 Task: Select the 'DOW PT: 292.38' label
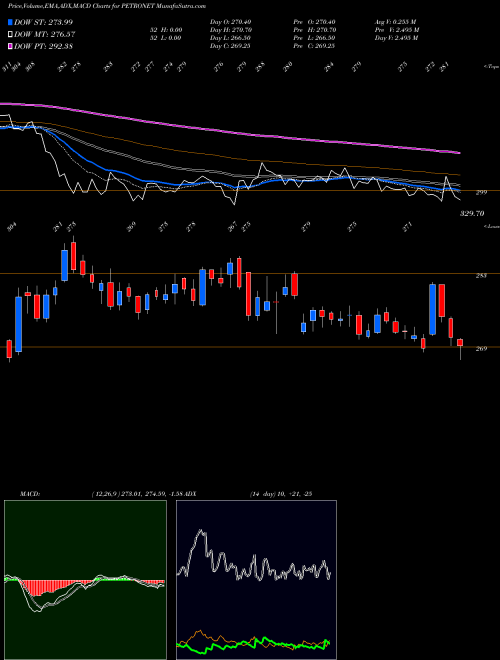coord(44,46)
